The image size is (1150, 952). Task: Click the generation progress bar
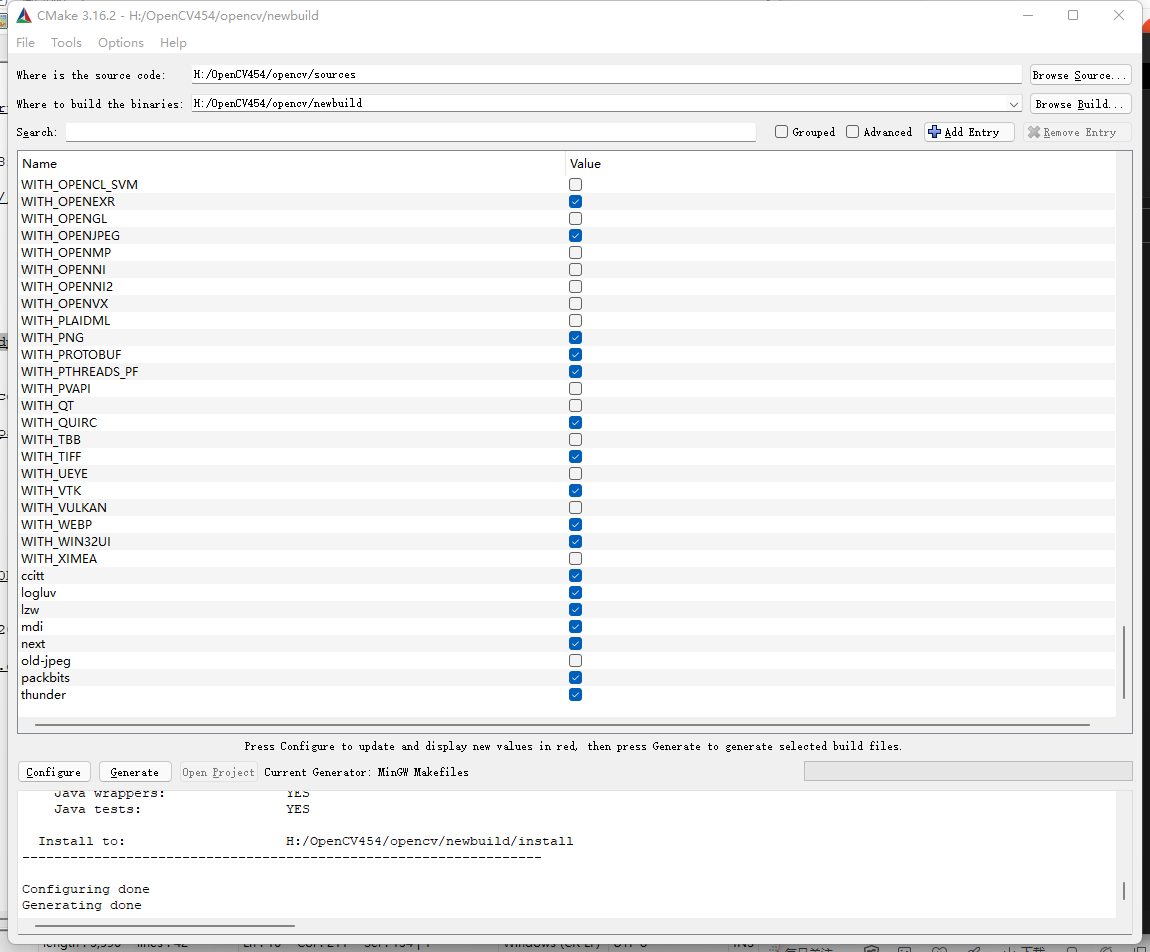coord(968,771)
